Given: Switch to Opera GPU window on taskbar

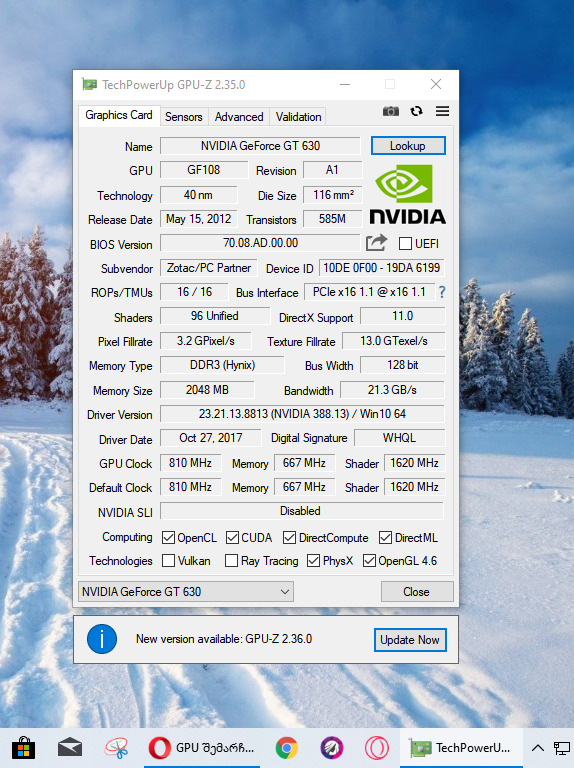Looking at the screenshot, I should pyautogui.click(x=202, y=747).
